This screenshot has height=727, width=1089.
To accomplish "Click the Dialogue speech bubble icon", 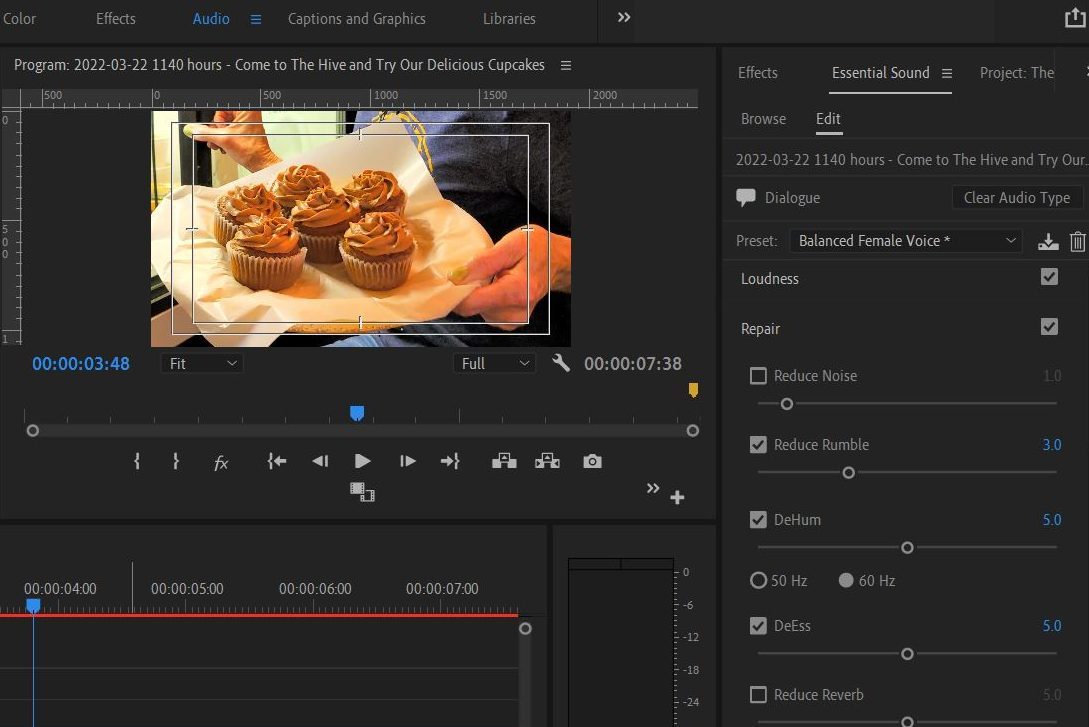I will [x=746, y=198].
